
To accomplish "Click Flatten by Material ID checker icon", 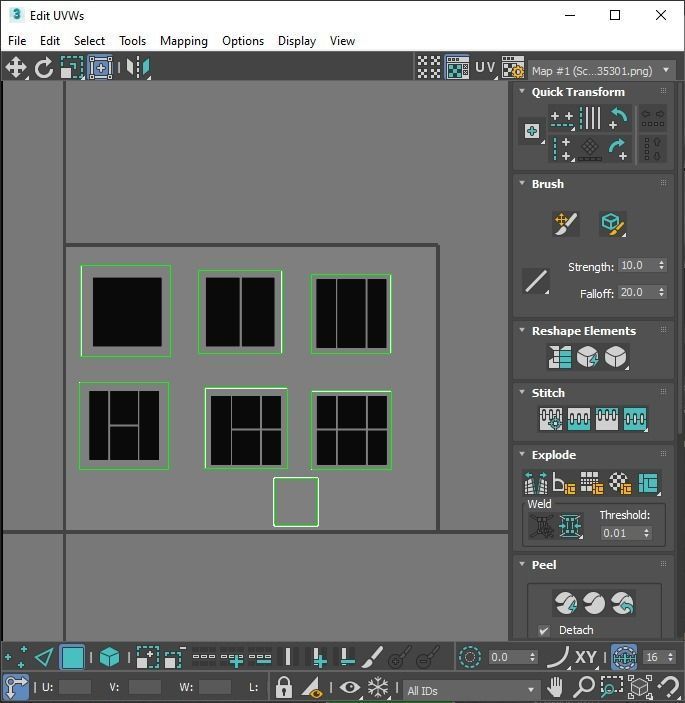I will (x=620, y=483).
